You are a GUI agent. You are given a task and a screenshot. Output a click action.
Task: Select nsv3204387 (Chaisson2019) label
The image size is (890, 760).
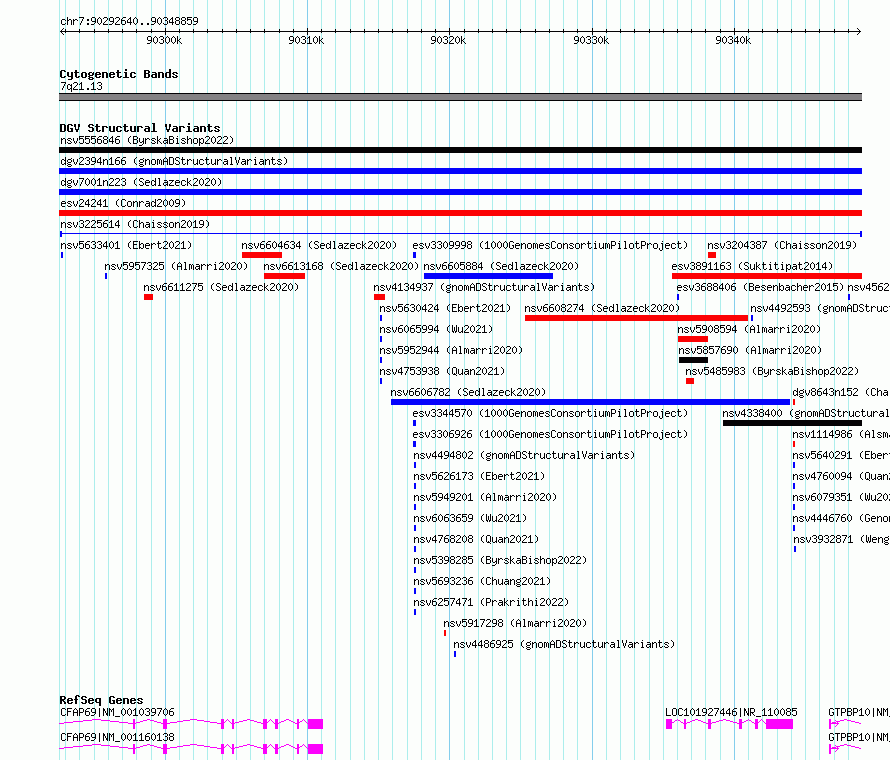pyautogui.click(x=782, y=245)
